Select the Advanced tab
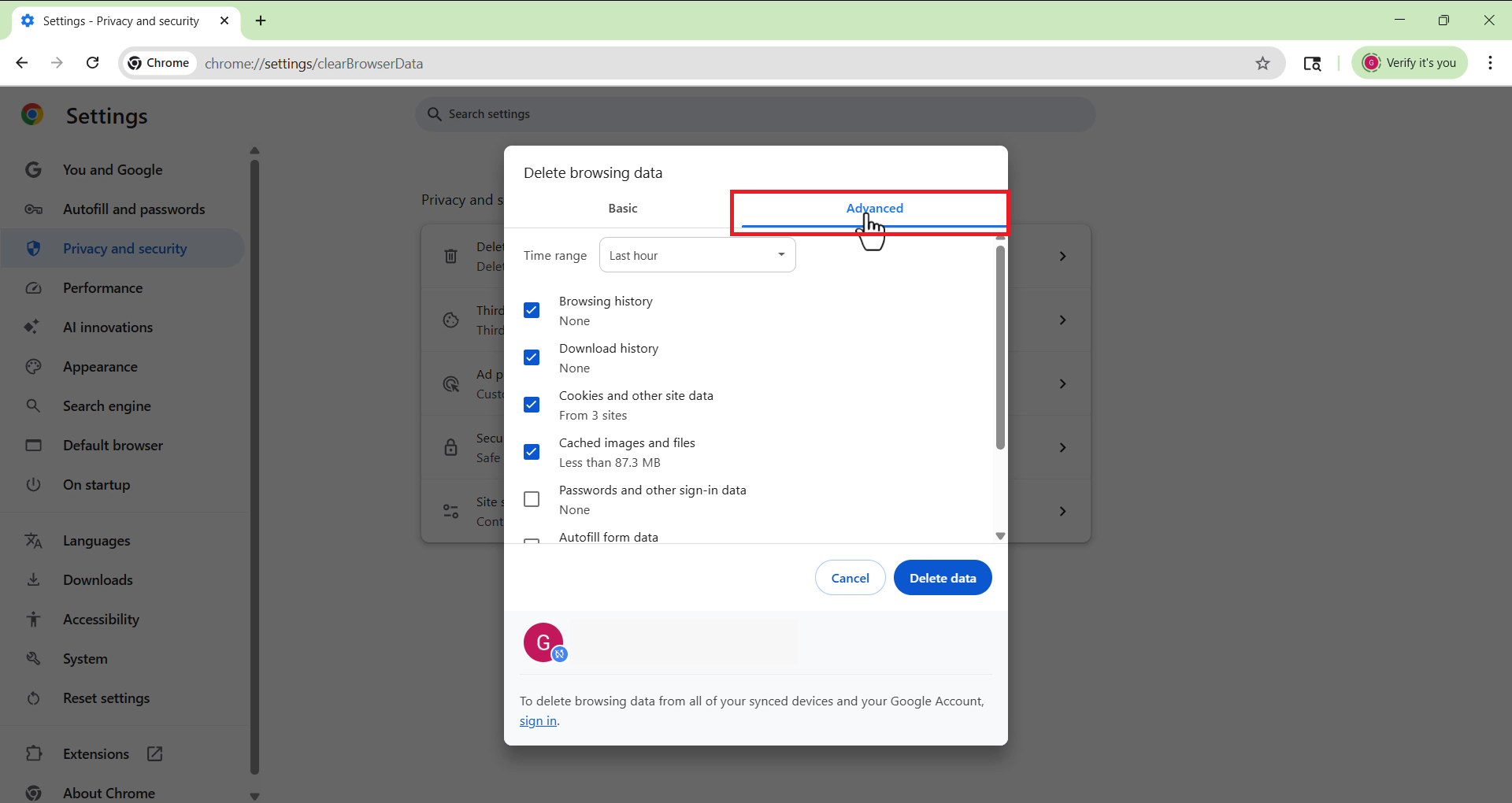This screenshot has height=803, width=1512. click(874, 209)
